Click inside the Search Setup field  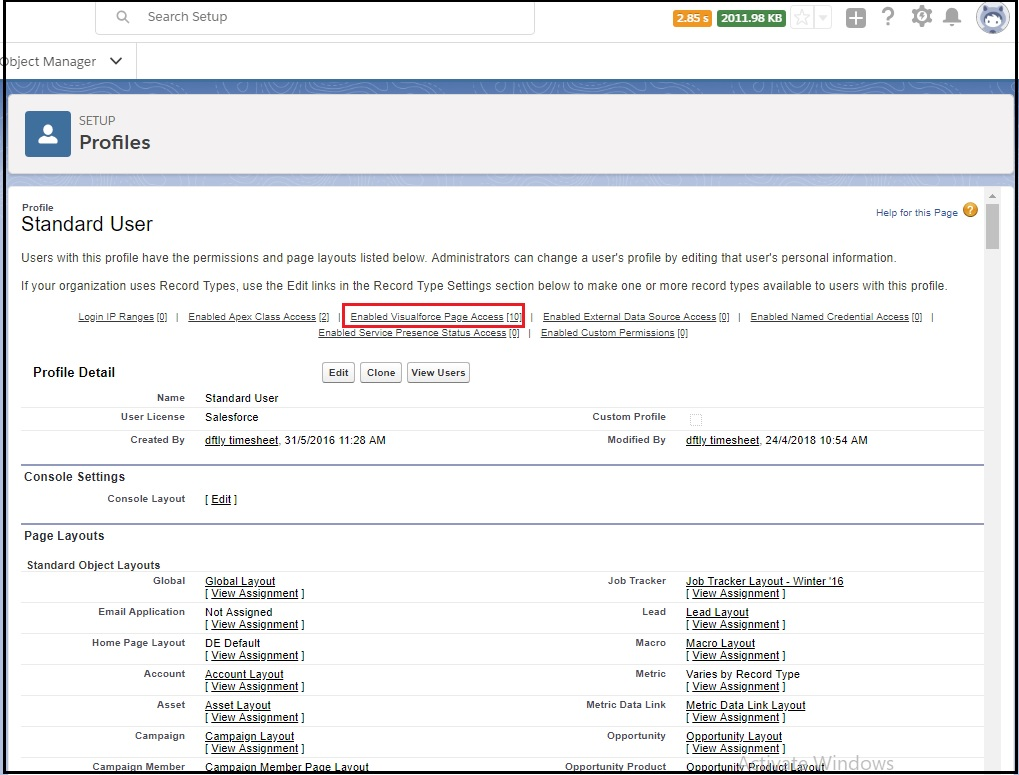315,17
